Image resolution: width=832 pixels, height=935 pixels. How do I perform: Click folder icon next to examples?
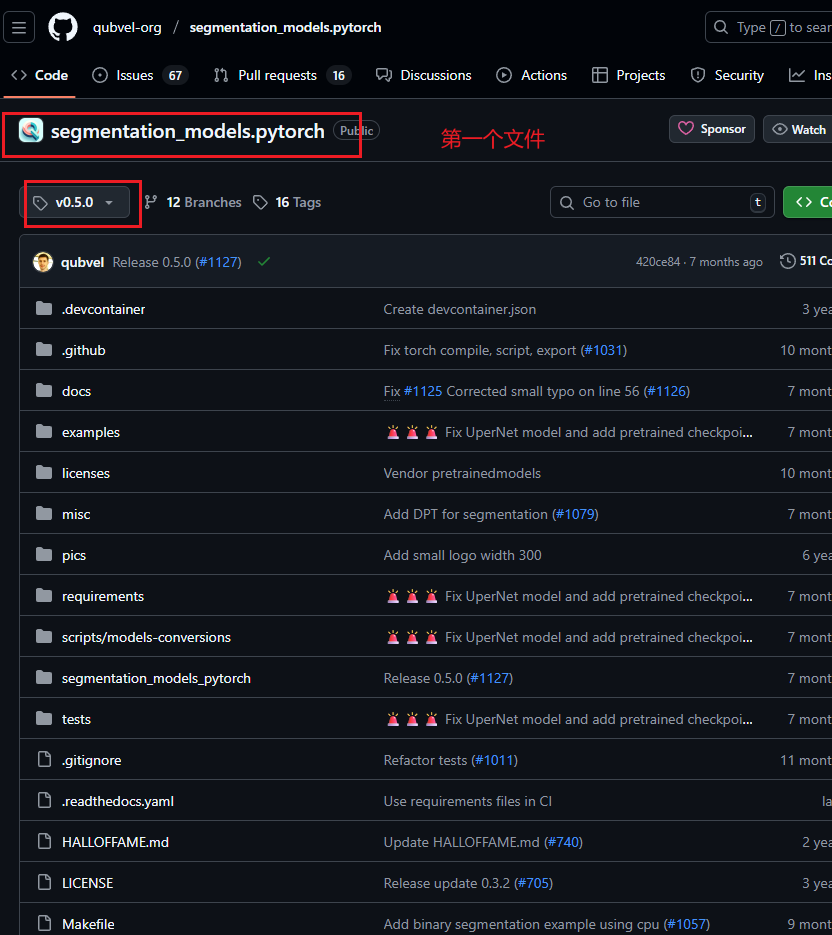44,432
